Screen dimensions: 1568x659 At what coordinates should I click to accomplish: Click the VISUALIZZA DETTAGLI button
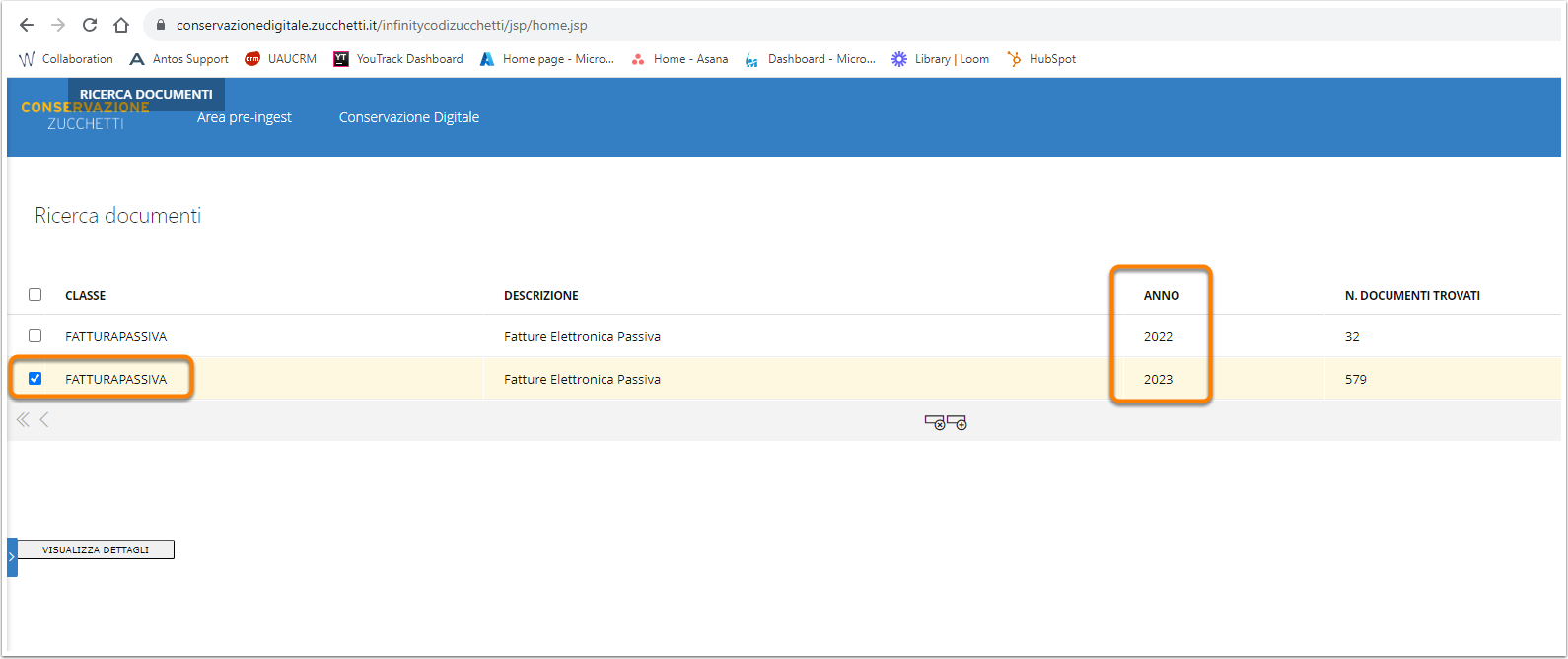[x=96, y=549]
